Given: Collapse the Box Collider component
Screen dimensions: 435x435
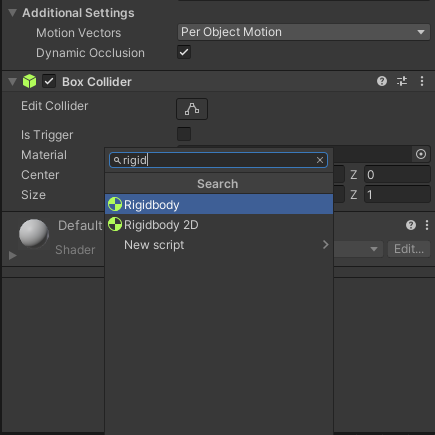Looking at the screenshot, I should coord(12,82).
